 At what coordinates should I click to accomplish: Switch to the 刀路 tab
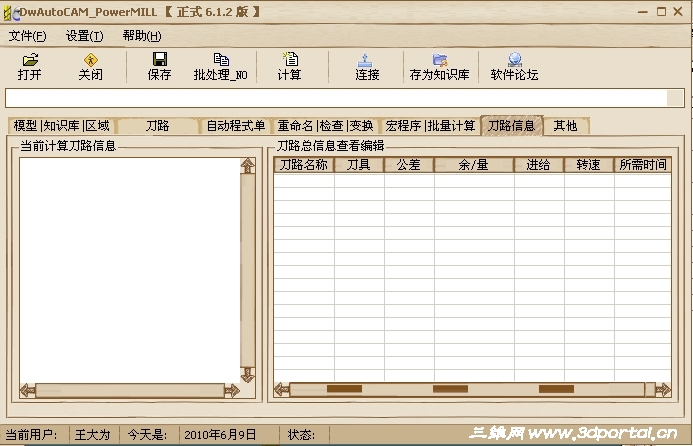point(157,126)
